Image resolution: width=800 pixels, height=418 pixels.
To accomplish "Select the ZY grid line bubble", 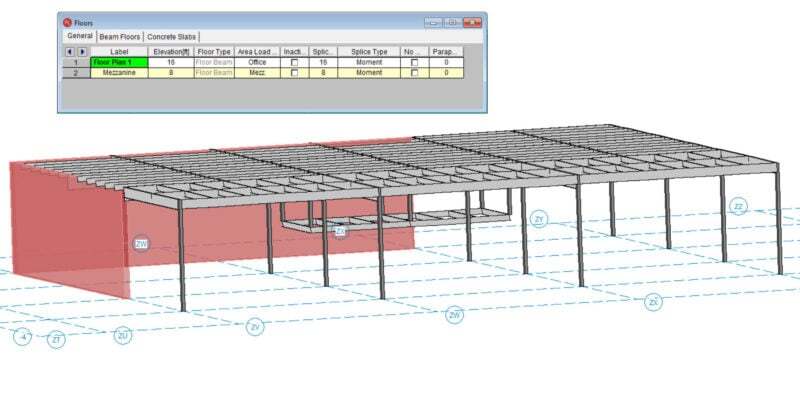I will click(x=539, y=219).
